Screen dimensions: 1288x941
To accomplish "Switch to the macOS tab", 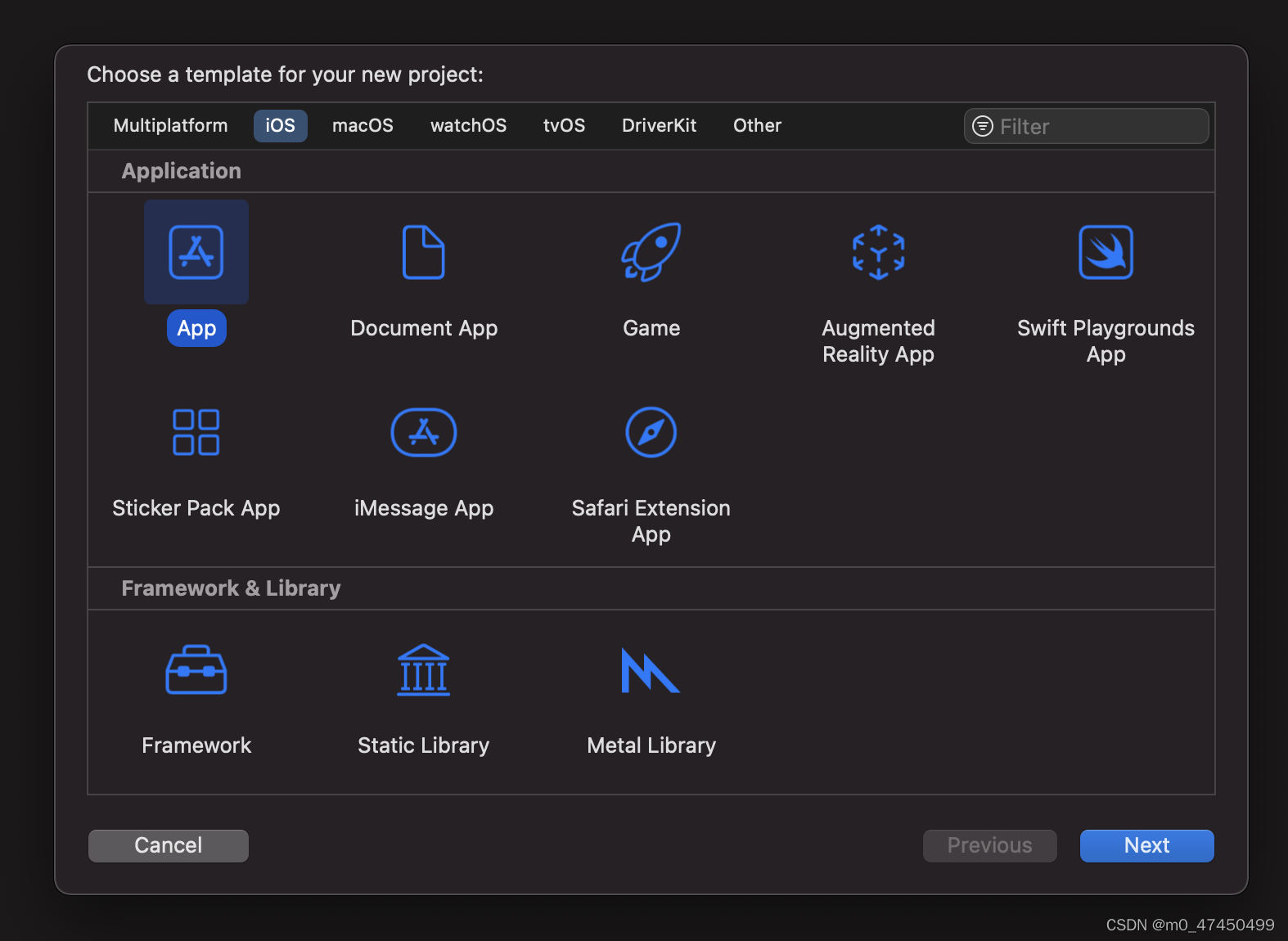I will [x=363, y=126].
